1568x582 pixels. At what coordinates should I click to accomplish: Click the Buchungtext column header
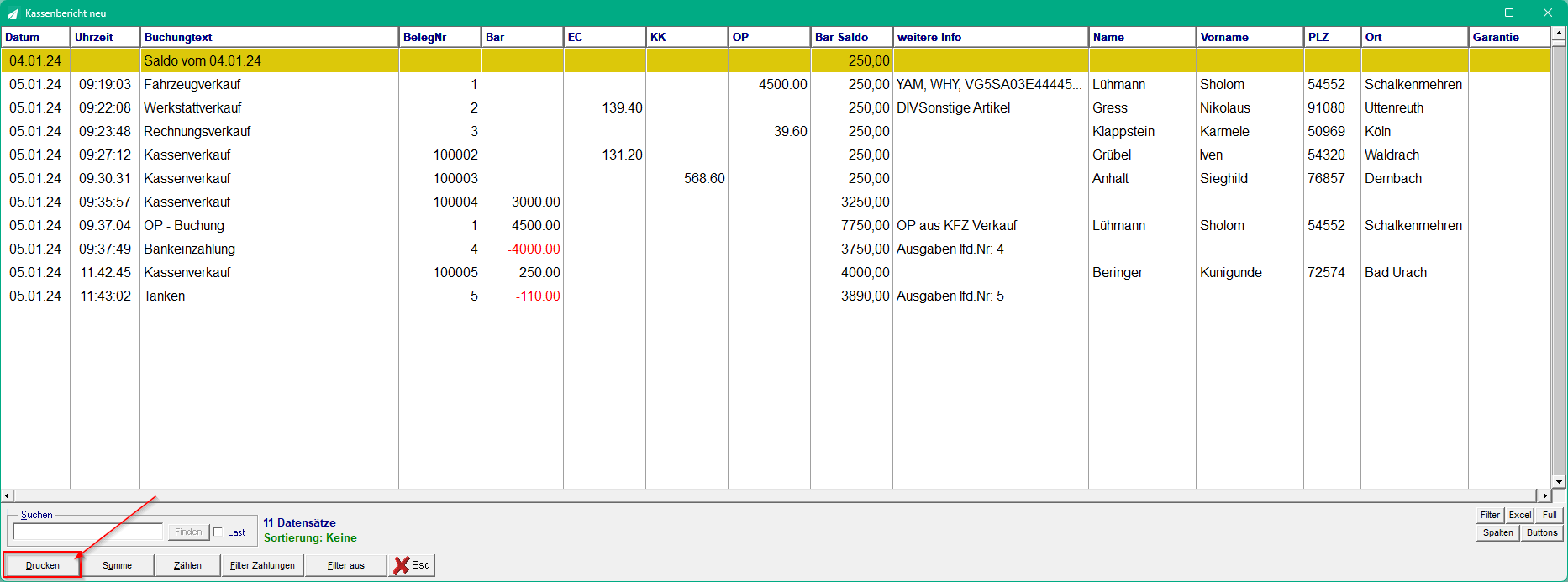(x=269, y=37)
